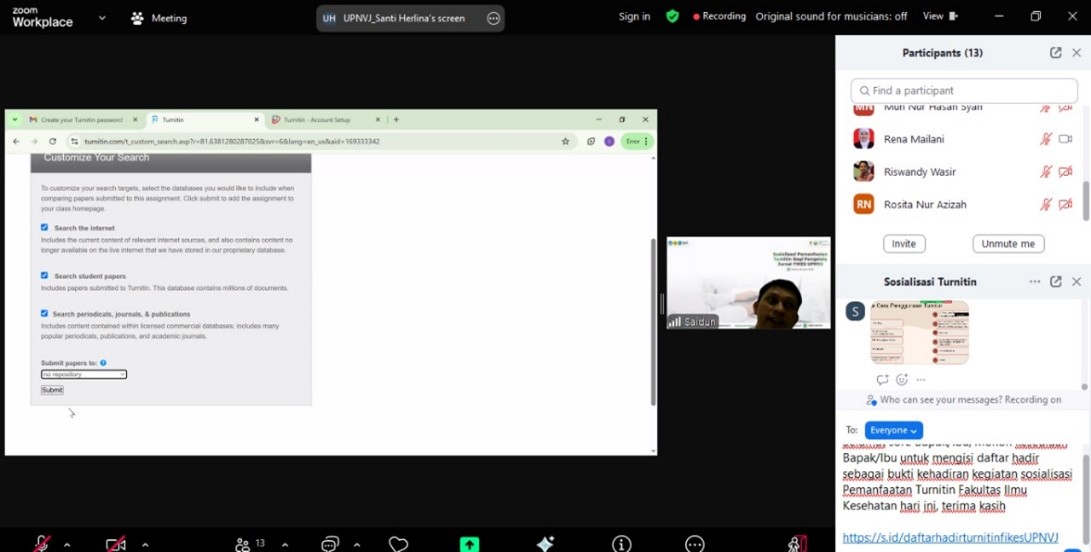Open more actions under the chat image
1091x552 pixels.
click(921, 379)
